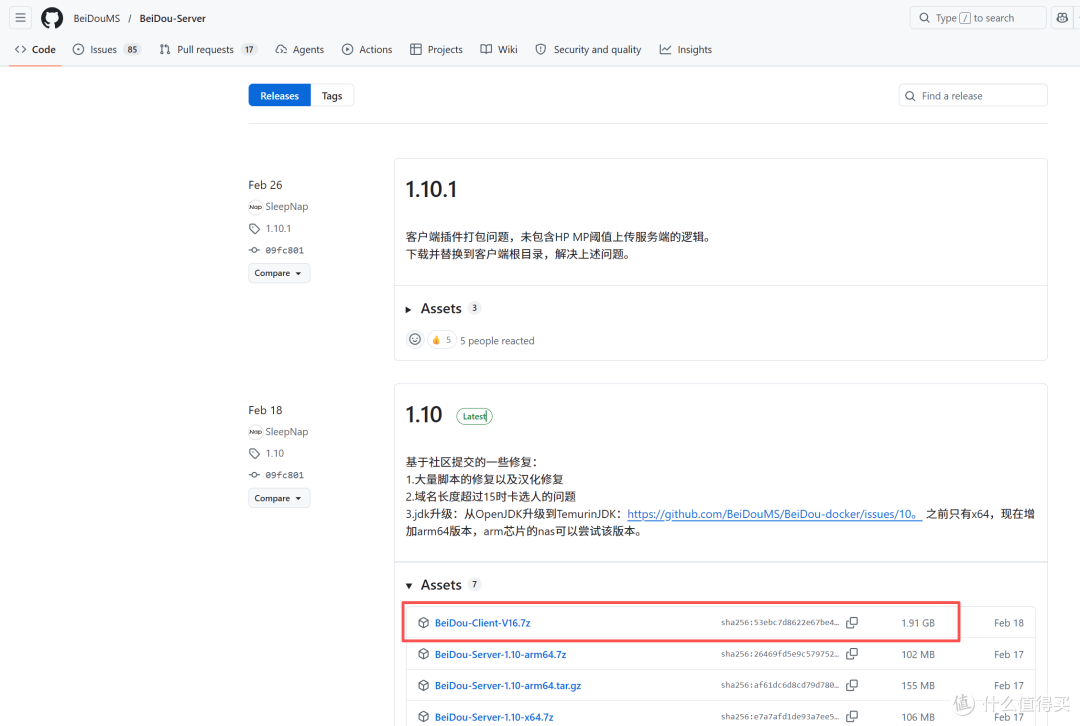
Task: Switch to the Tags view
Action: [332, 96]
